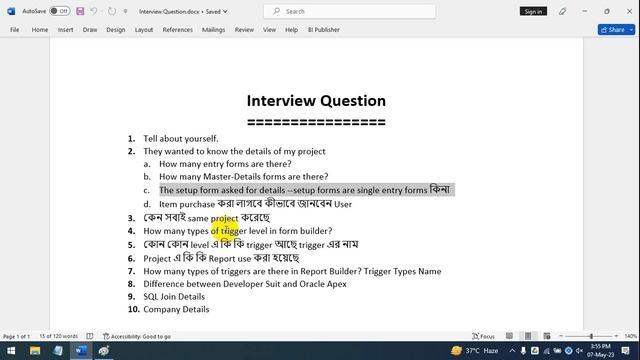Screen dimensions: 640x360
Task: Toggle the AutoSave switch
Action: 60,11
